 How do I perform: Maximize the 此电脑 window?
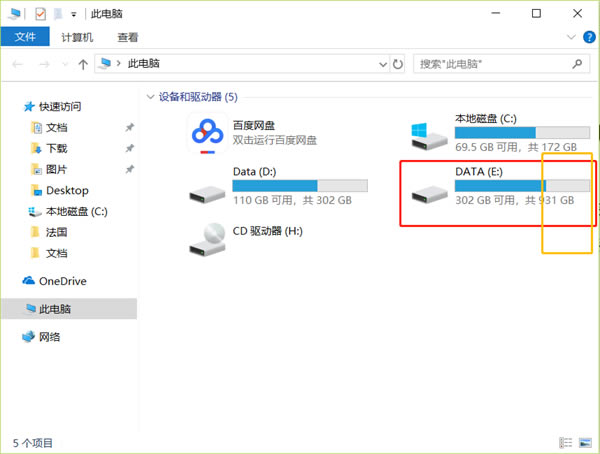tap(536, 13)
